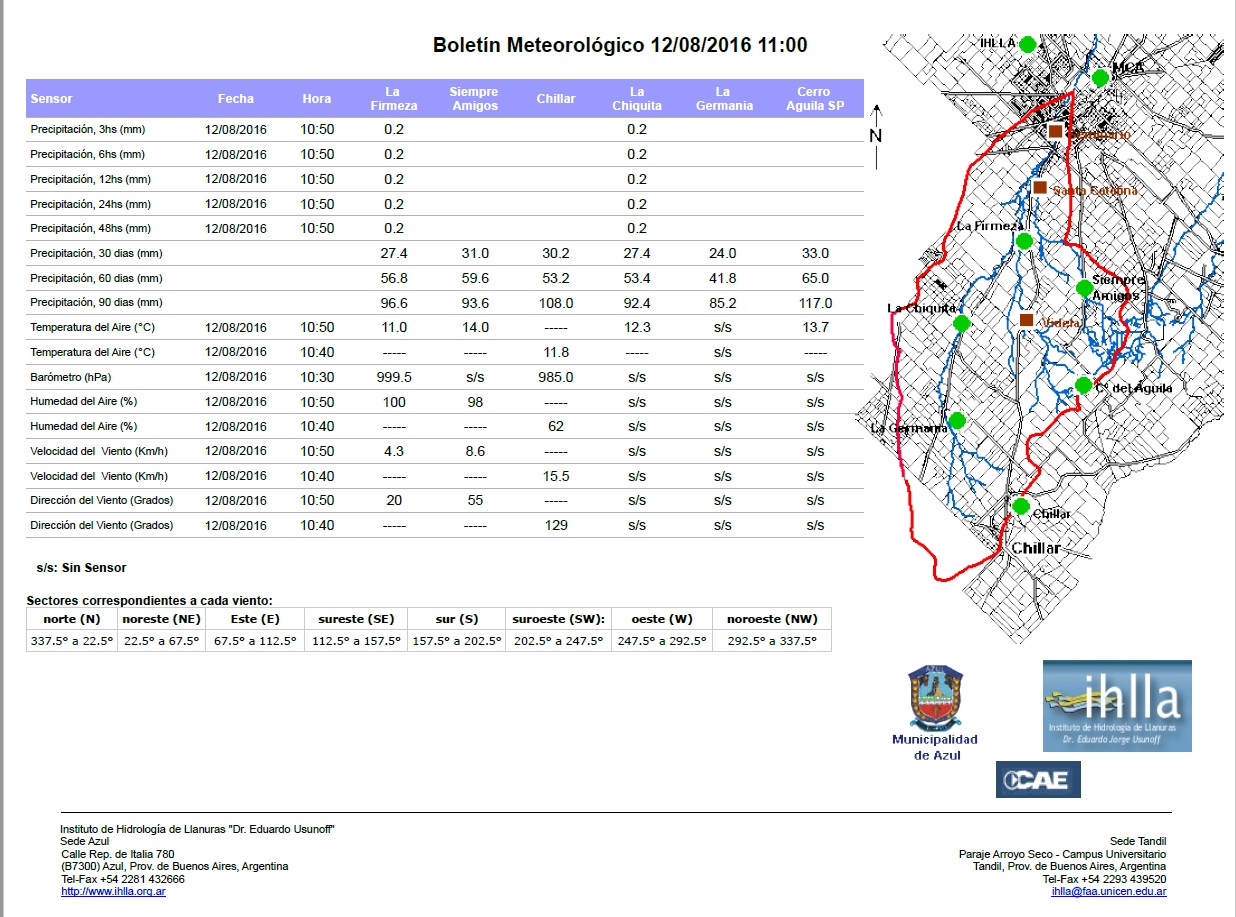Viewport: 1236px width, 917px height.
Task: Click the ihlla institute logo
Action: pos(1117,706)
